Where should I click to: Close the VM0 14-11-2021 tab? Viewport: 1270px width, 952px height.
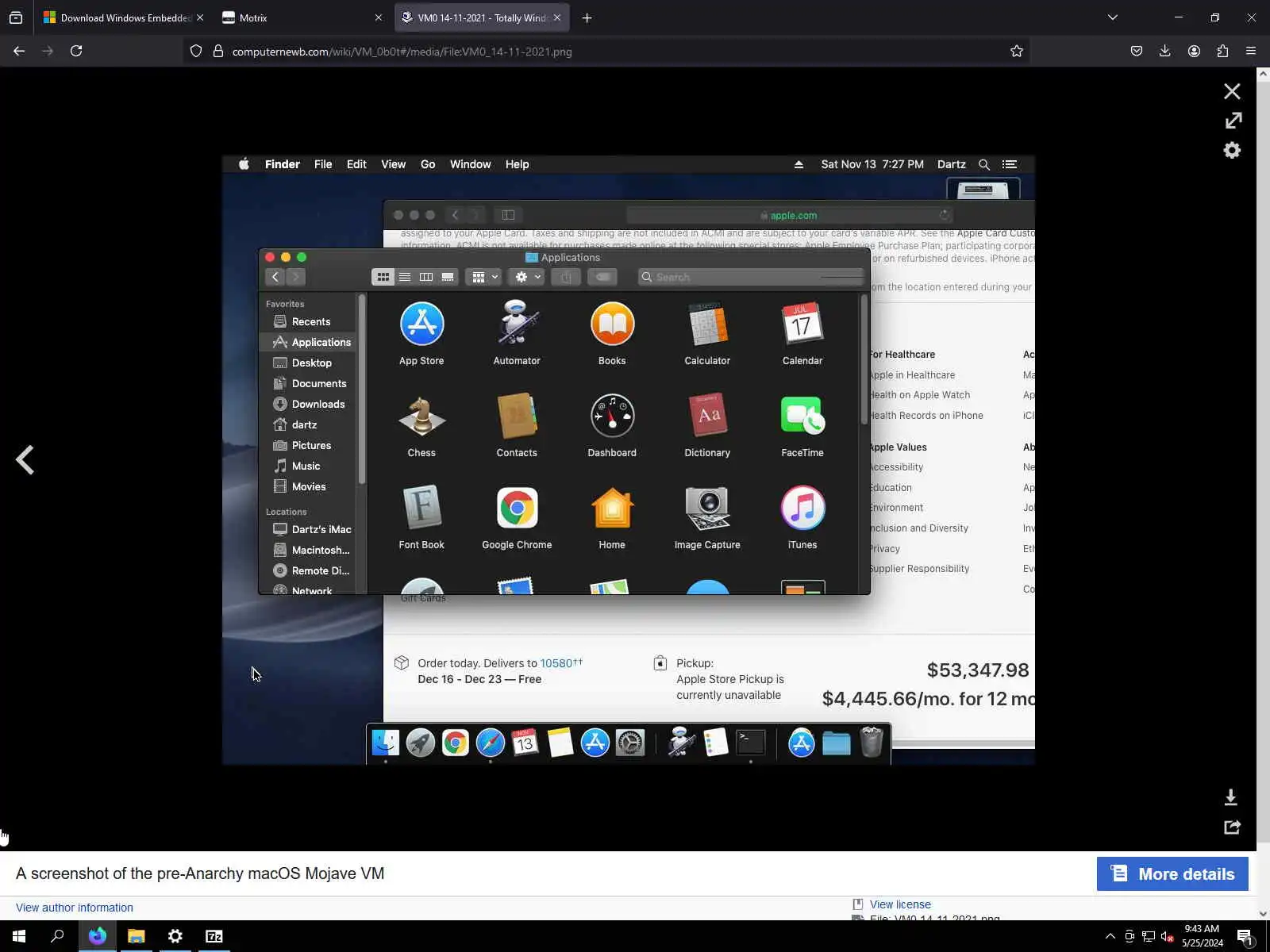coord(557,17)
